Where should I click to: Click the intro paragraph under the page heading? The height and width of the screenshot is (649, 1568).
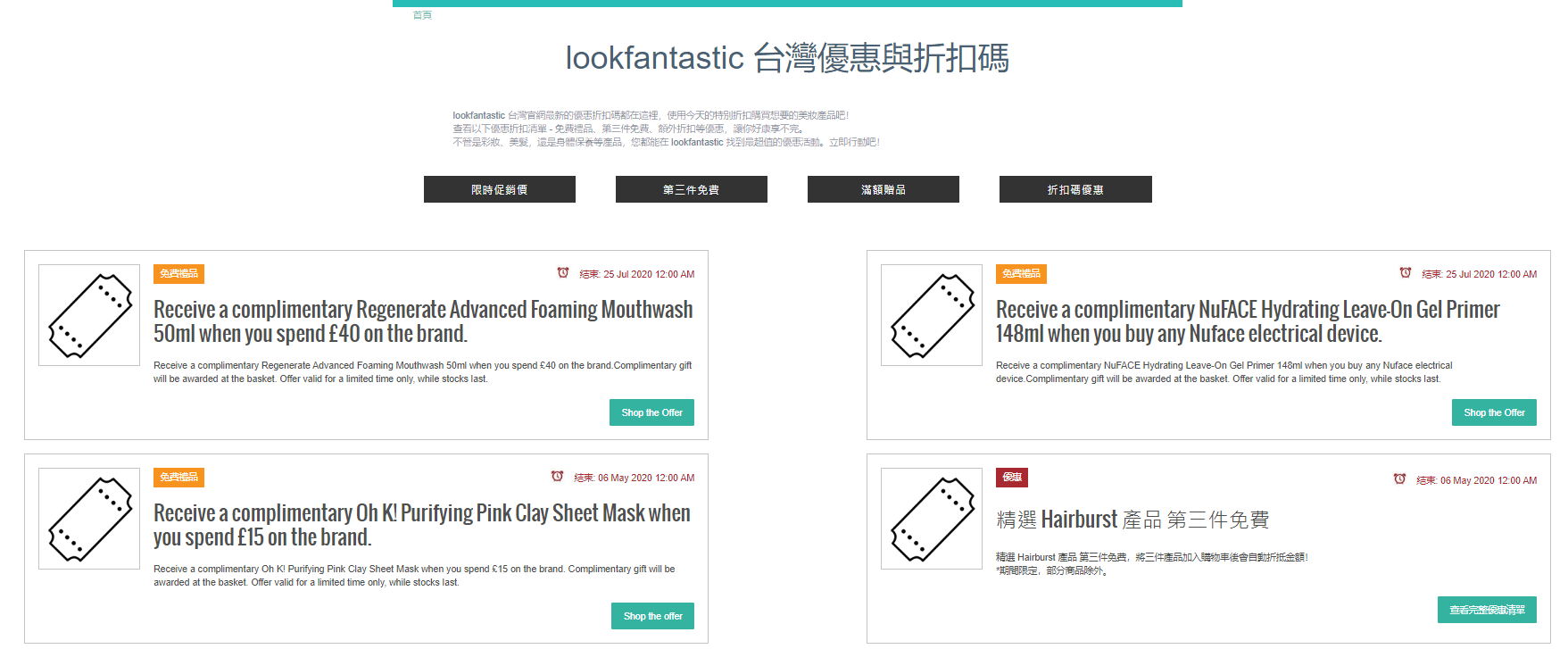point(666,129)
